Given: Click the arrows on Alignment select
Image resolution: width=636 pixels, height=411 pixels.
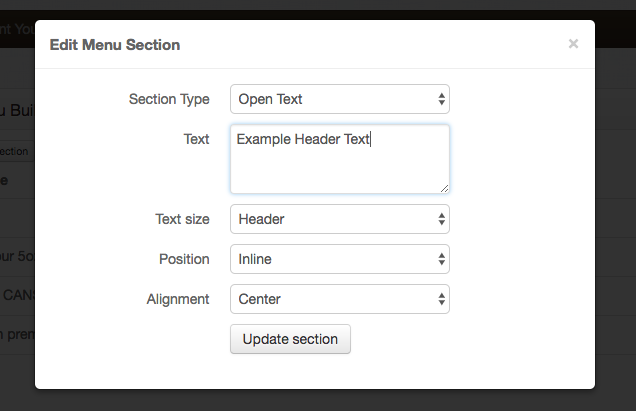Looking at the screenshot, I should pyautogui.click(x=441, y=299).
